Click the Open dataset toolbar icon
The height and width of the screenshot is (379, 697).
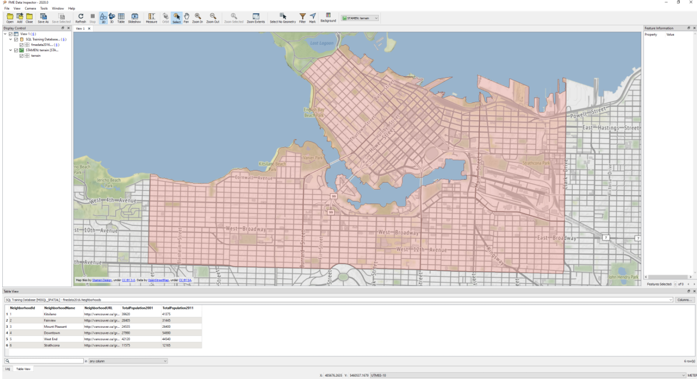coord(10,18)
